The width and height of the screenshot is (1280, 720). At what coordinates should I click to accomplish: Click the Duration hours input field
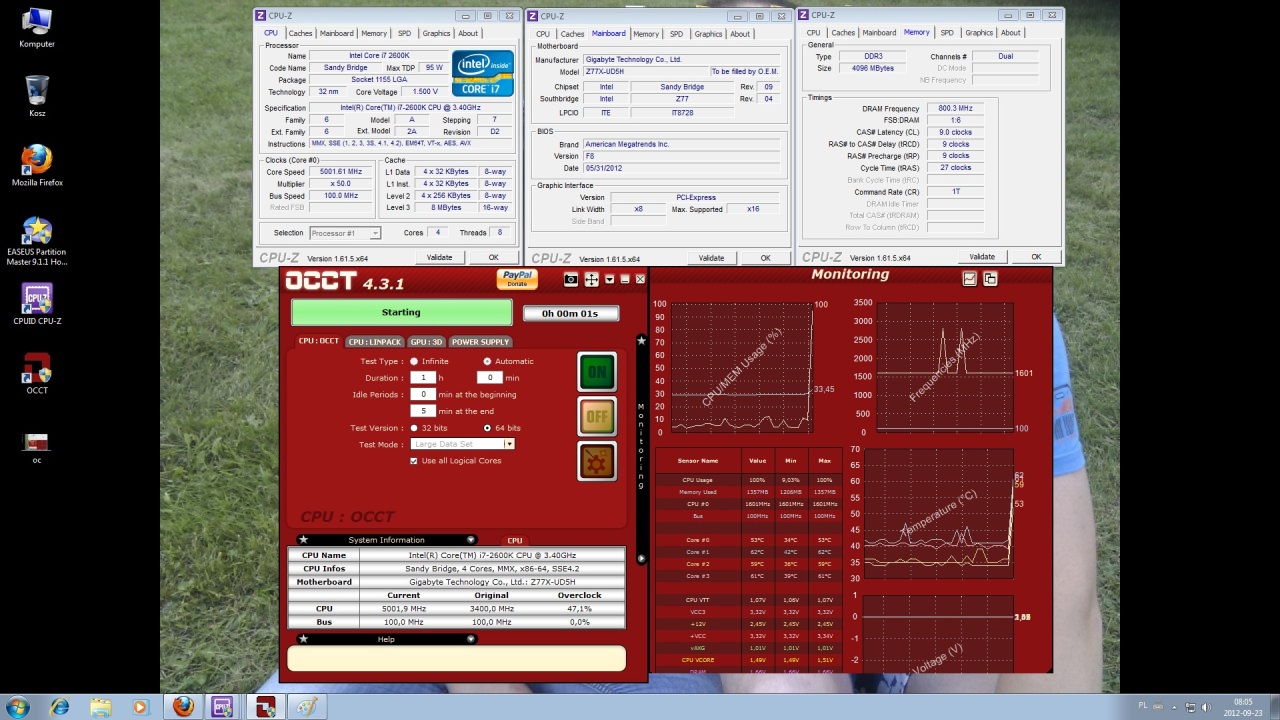(x=423, y=378)
